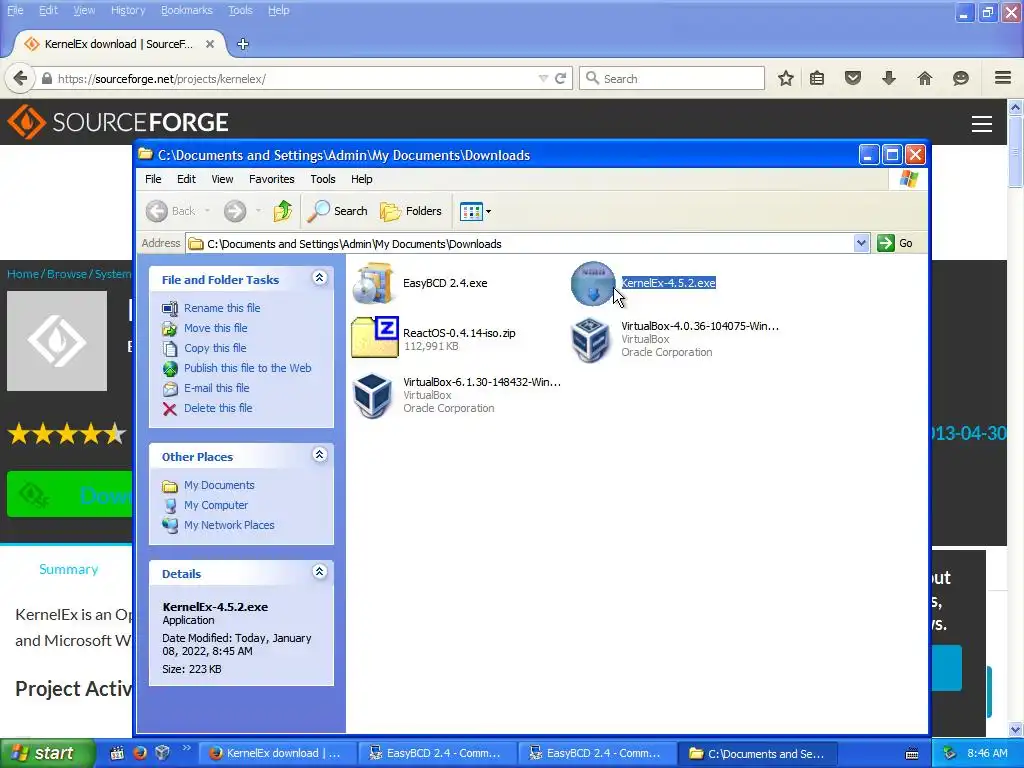Open the Explorer View menu
The height and width of the screenshot is (768, 1024).
tap(222, 179)
